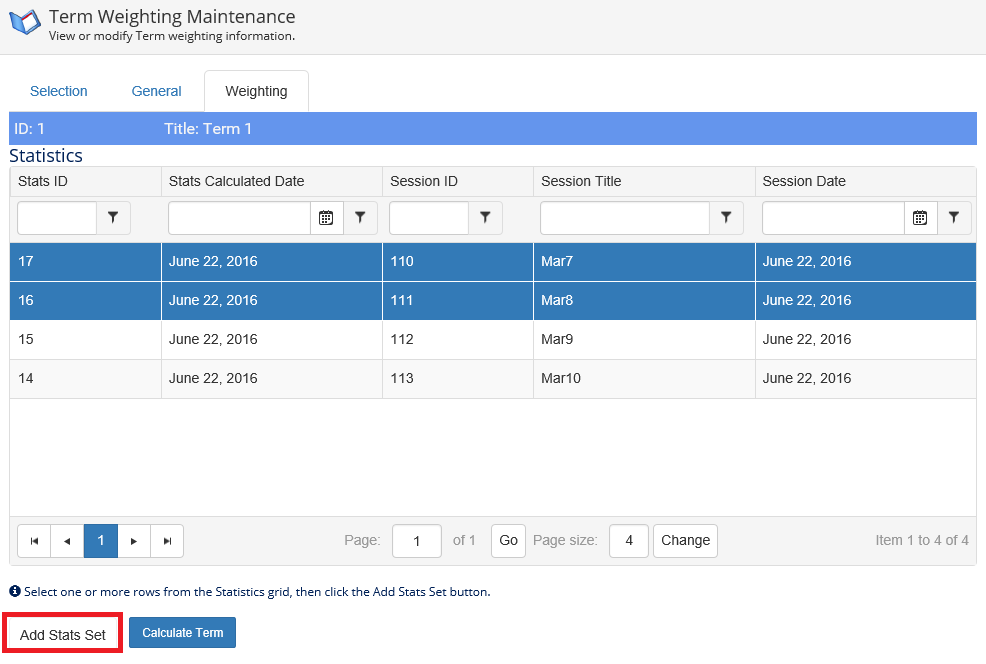Open the Session Date calendar picker
This screenshot has height=664, width=986.
point(920,218)
